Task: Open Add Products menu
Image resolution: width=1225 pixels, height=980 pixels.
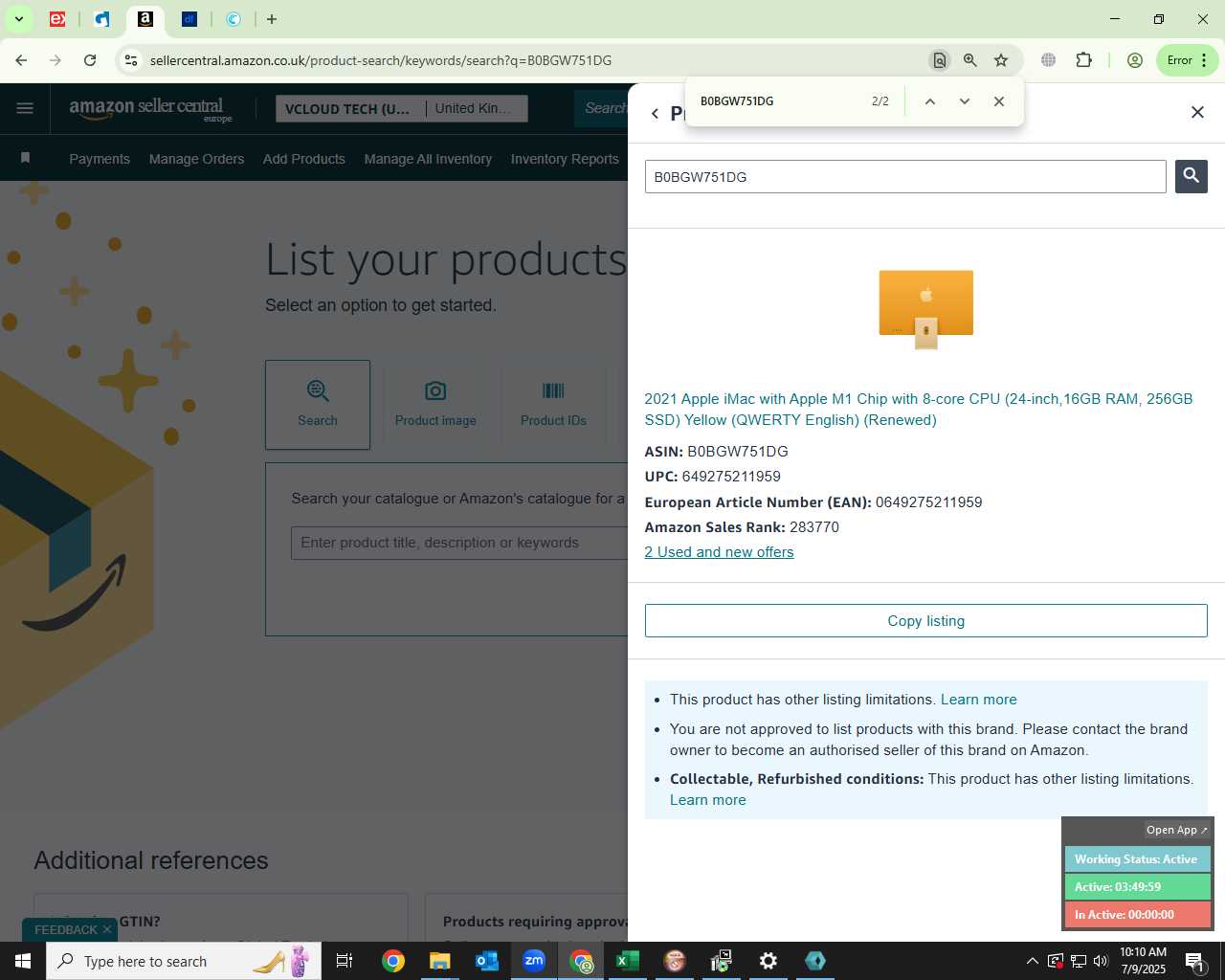Action: pyautogui.click(x=304, y=159)
